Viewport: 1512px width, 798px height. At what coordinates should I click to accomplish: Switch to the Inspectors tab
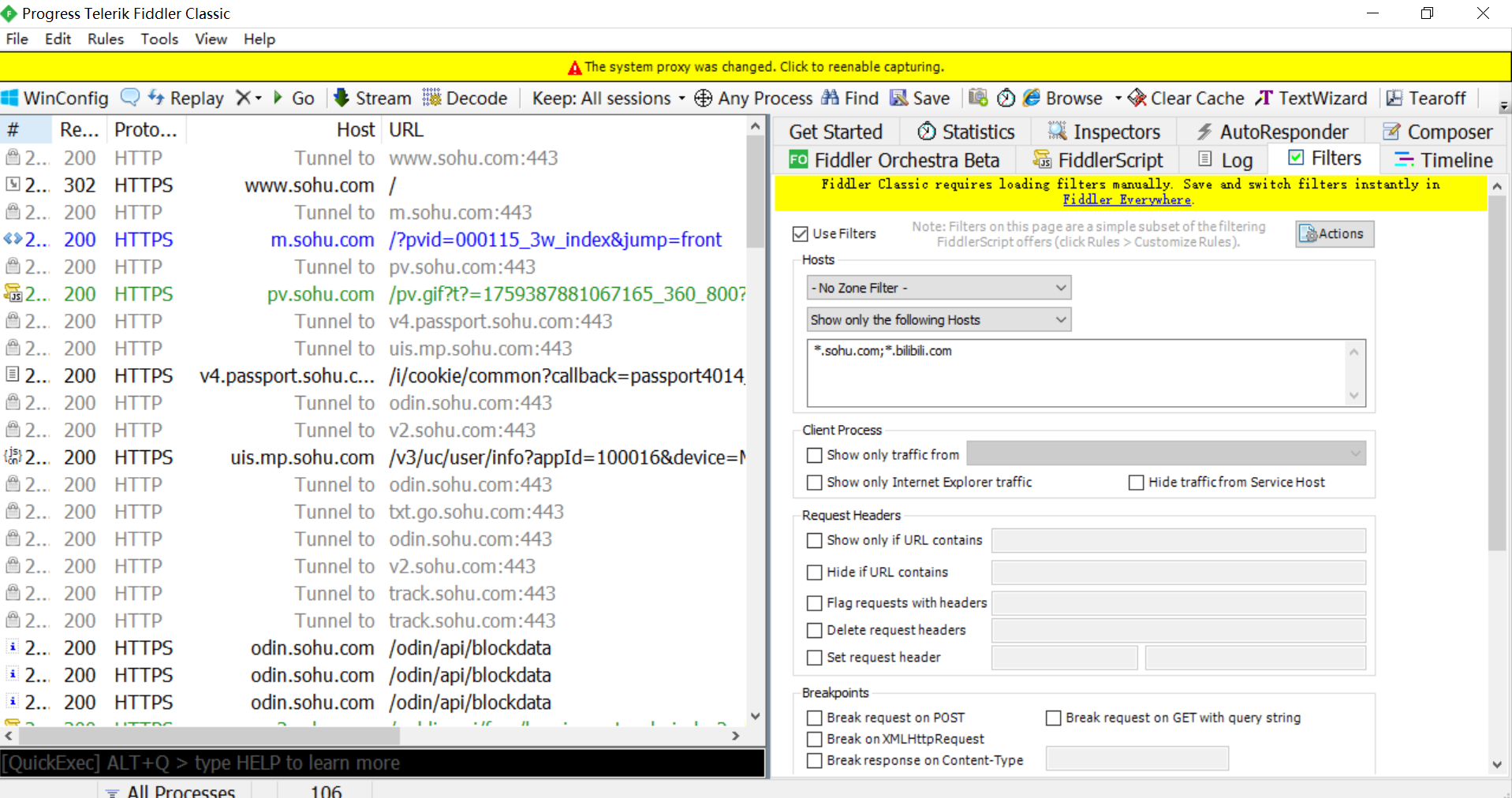pos(1104,132)
